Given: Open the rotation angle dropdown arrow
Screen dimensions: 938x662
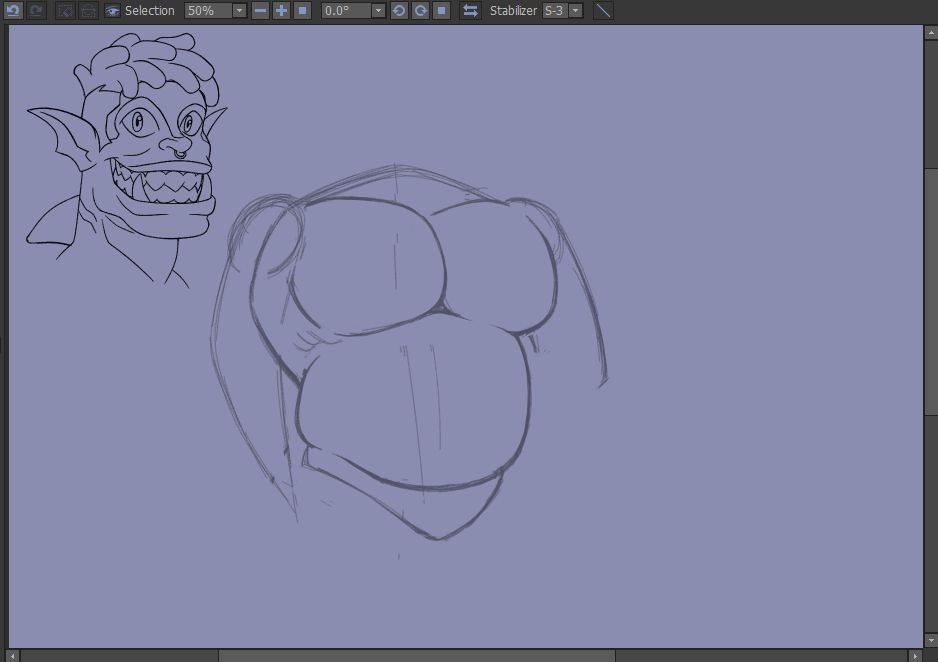Looking at the screenshot, I should tap(378, 11).
